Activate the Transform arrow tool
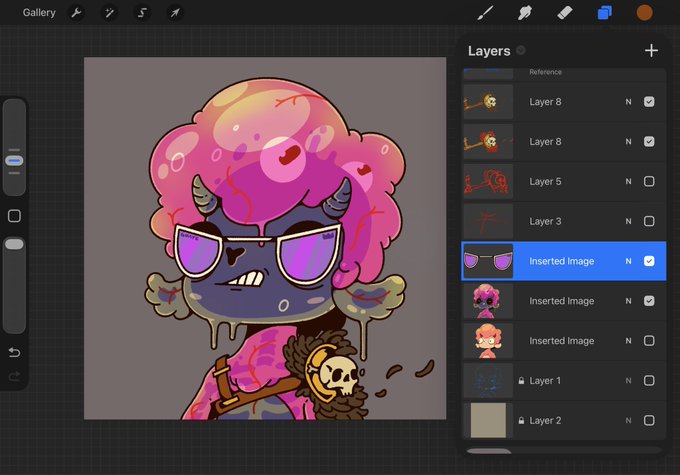680x475 pixels. click(175, 13)
